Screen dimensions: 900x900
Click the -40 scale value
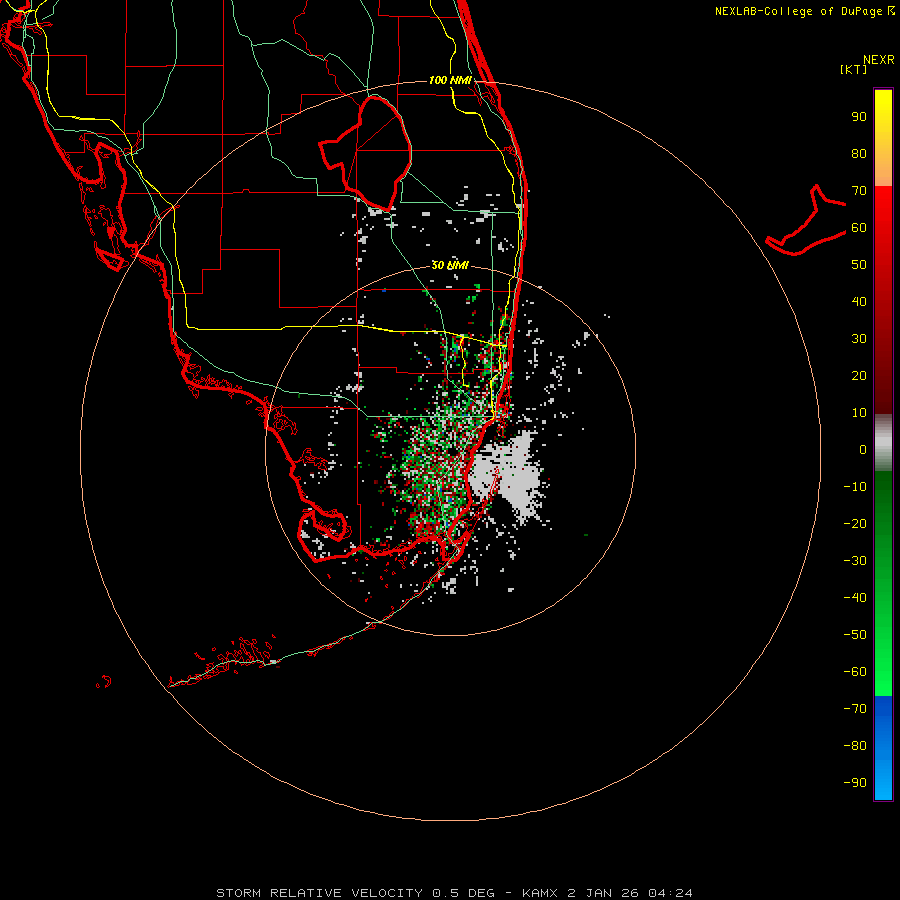(x=855, y=598)
